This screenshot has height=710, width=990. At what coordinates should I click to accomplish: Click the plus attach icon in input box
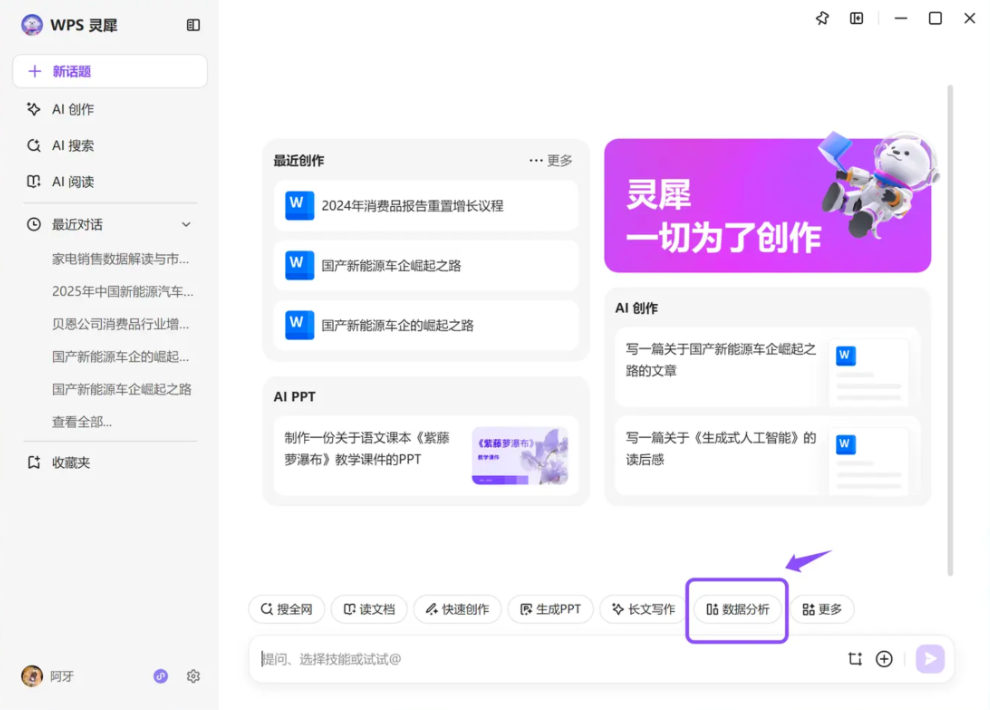884,659
